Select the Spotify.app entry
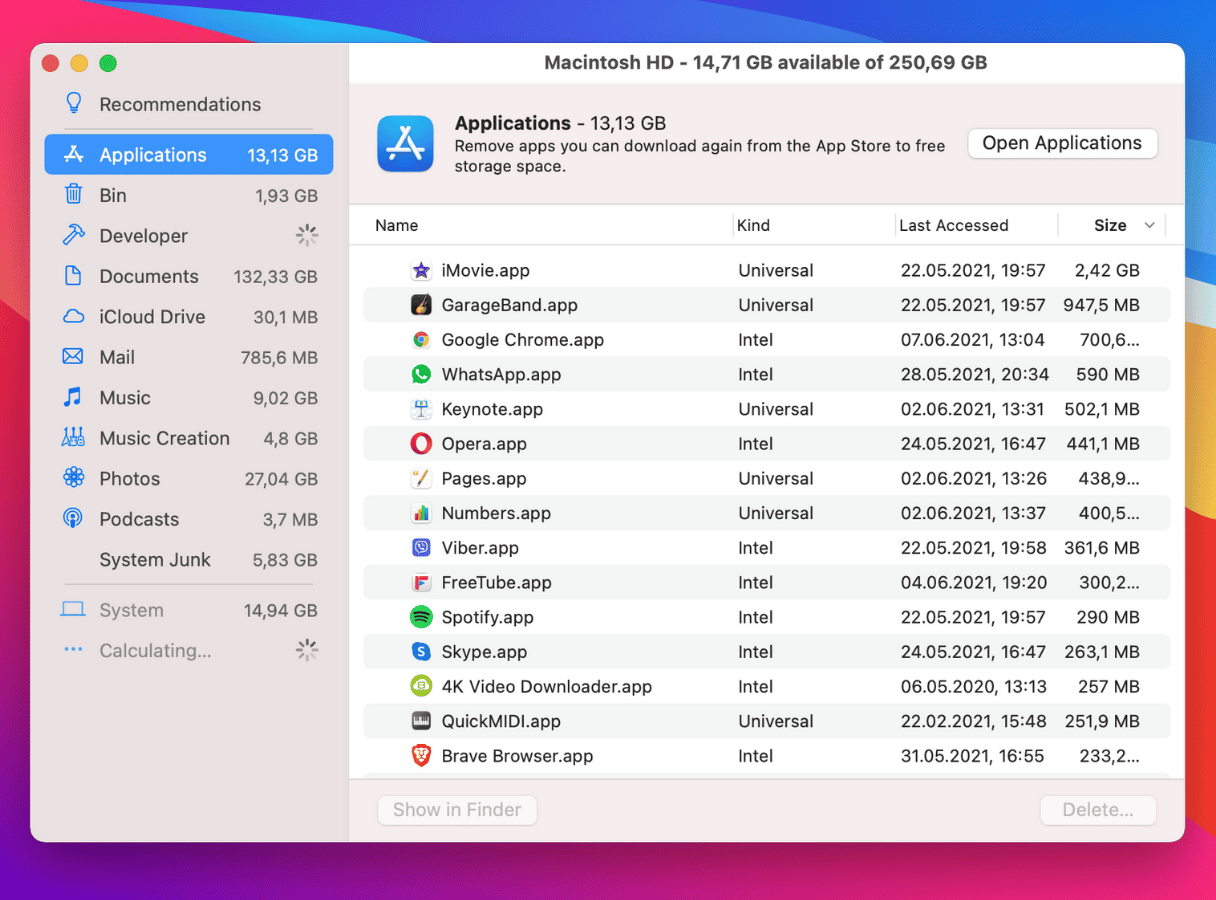Image resolution: width=1216 pixels, height=900 pixels. [x=488, y=617]
